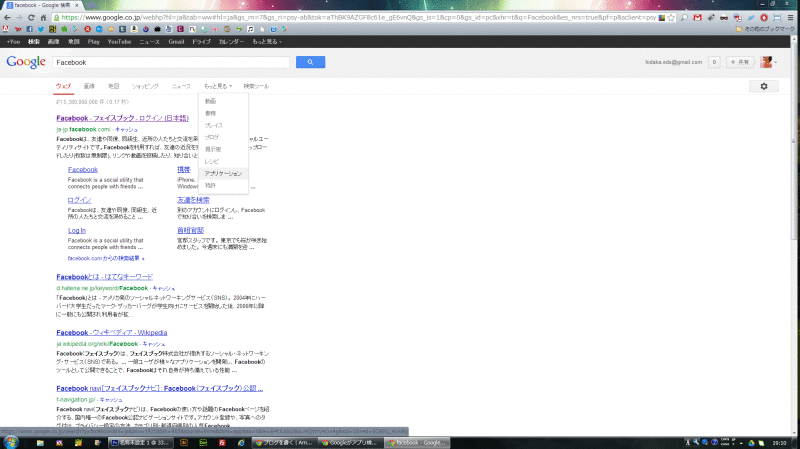This screenshot has width=800, height=449.
Task: Switch to 'ブログを書く' Chrome taskbar window
Action: pyautogui.click(x=284, y=442)
